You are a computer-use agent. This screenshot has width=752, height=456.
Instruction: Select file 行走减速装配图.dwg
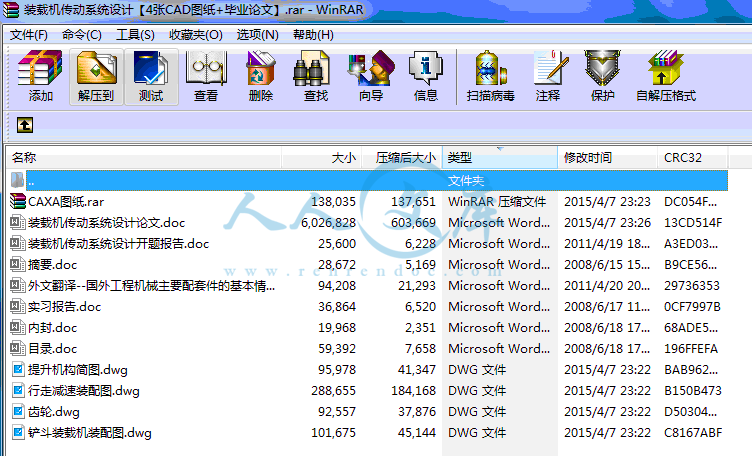tap(83, 391)
